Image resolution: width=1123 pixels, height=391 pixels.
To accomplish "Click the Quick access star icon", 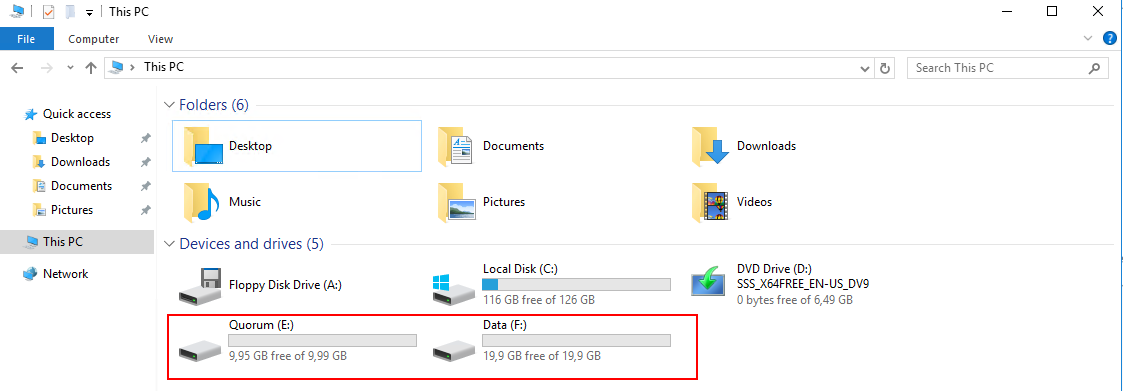I will [30, 114].
